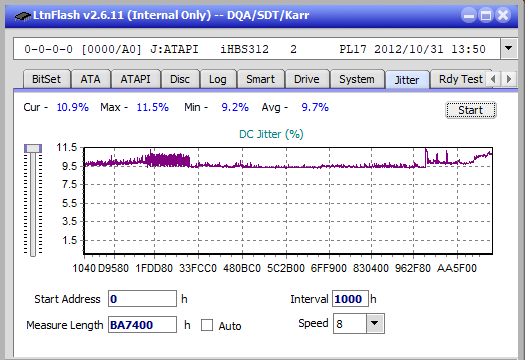Viewport: 525px width, 360px height.
Task: Click the Start button
Action: pyautogui.click(x=470, y=110)
